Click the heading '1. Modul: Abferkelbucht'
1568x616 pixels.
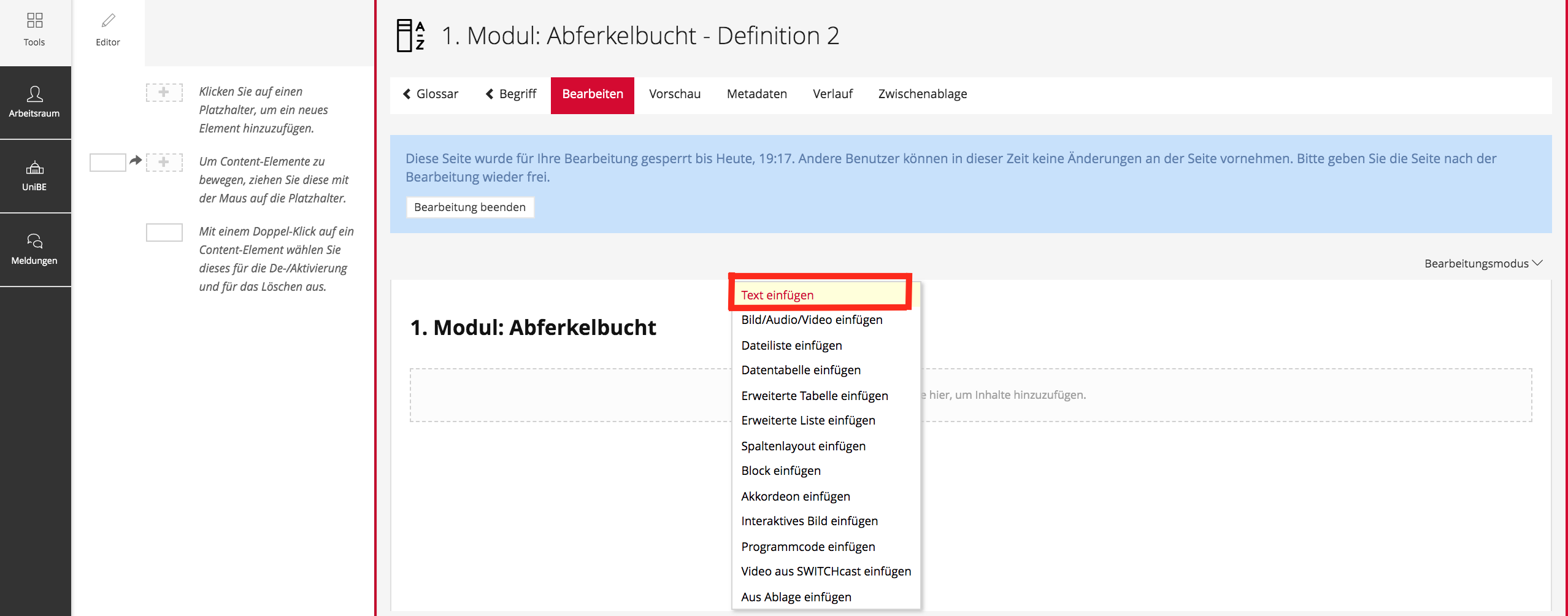pos(533,328)
